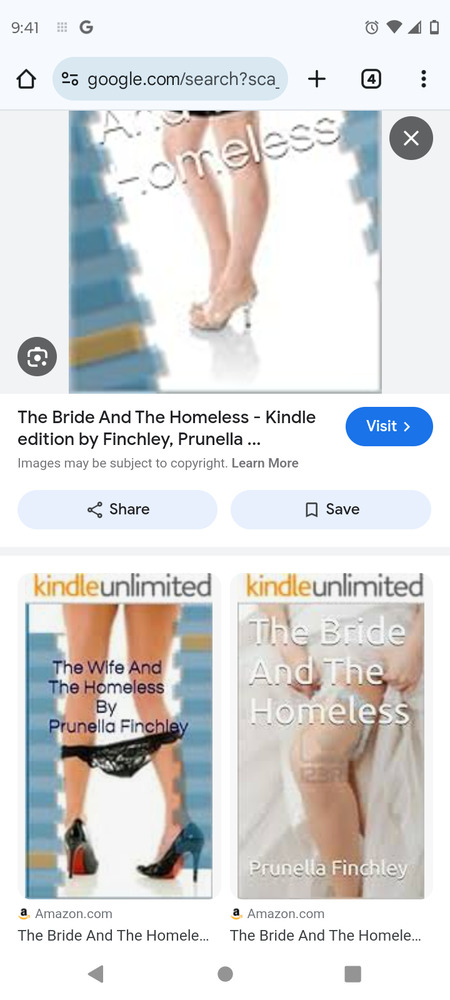Open the tab switcher showing 4 tabs
The width and height of the screenshot is (450, 1000).
tap(371, 79)
